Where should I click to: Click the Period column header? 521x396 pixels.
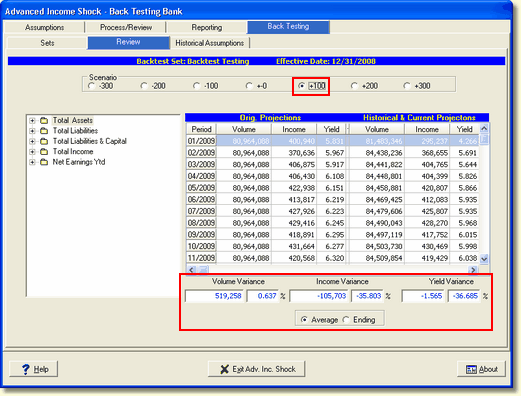click(x=201, y=129)
